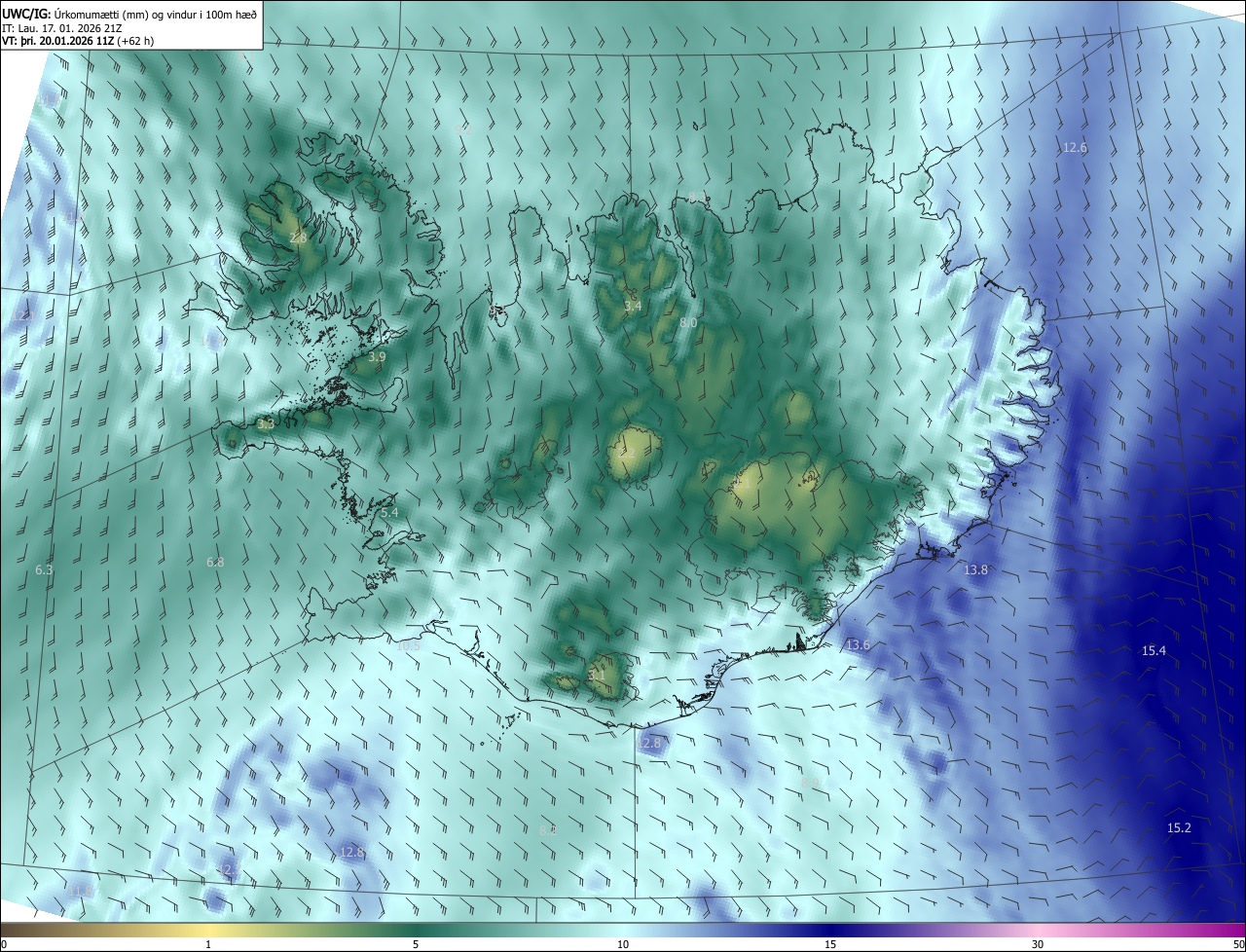Click the forecast offset "(+62 h)"
The image size is (1246, 952).
tap(135, 41)
